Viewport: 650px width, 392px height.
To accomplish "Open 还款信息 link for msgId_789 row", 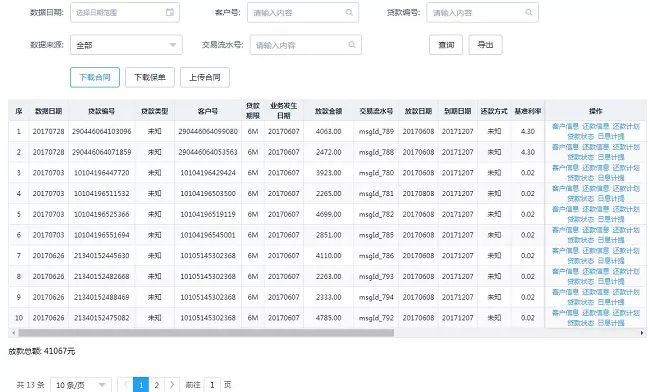I will (x=596, y=126).
